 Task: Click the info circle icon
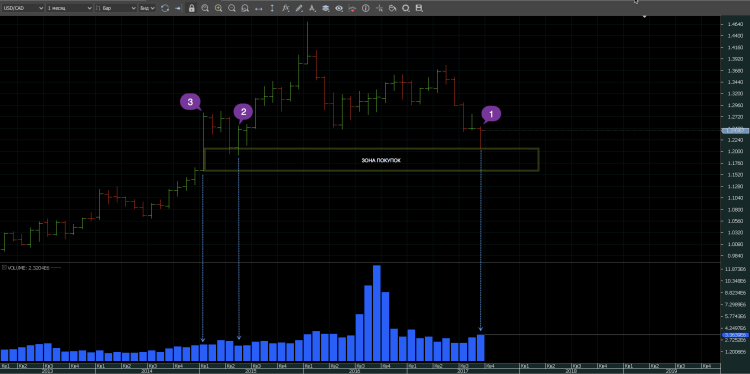click(365, 8)
